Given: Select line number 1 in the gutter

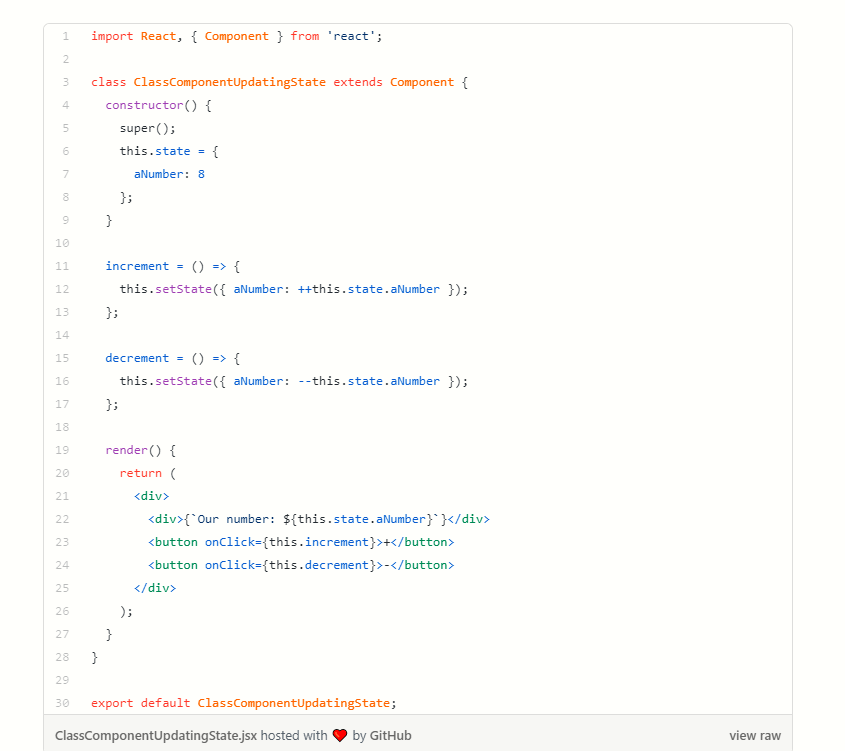Looking at the screenshot, I should point(65,36).
